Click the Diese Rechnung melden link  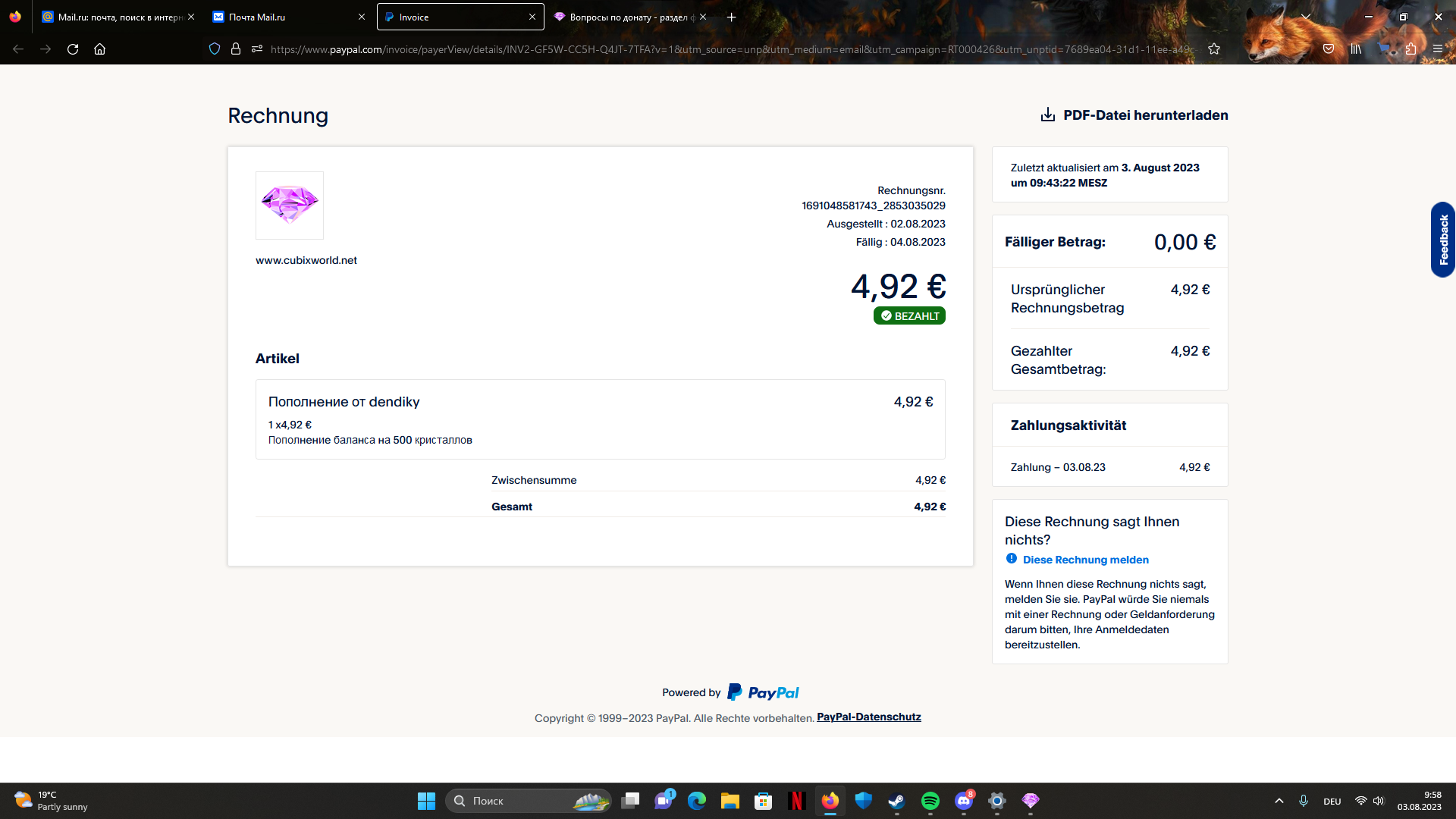point(1085,560)
